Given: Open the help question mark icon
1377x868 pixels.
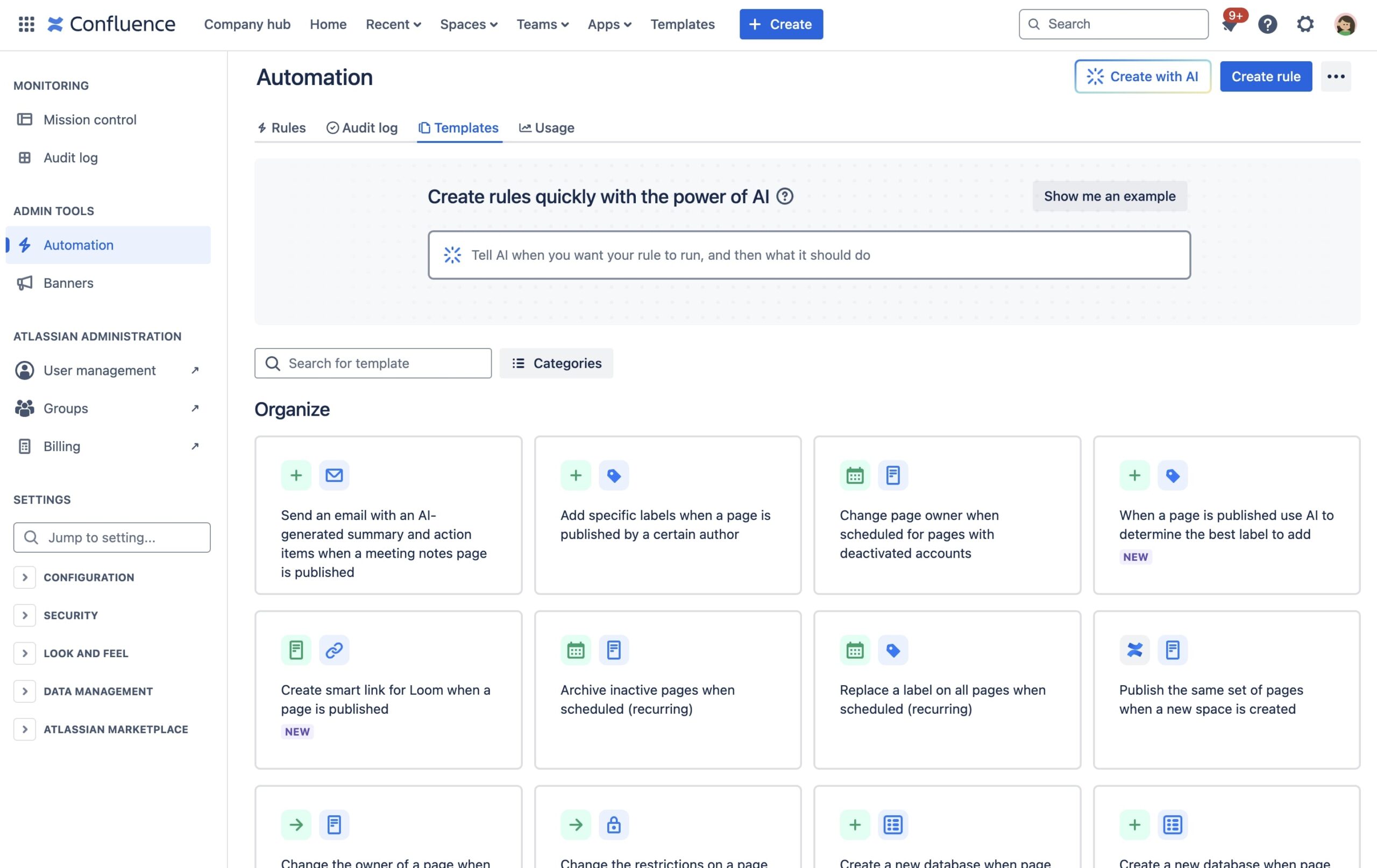Looking at the screenshot, I should coord(1267,24).
